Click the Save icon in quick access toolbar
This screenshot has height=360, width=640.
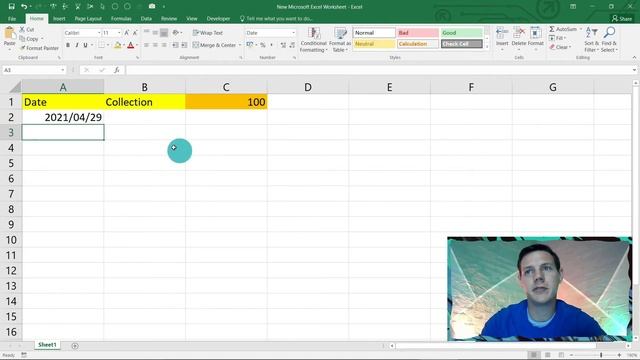point(11,7)
